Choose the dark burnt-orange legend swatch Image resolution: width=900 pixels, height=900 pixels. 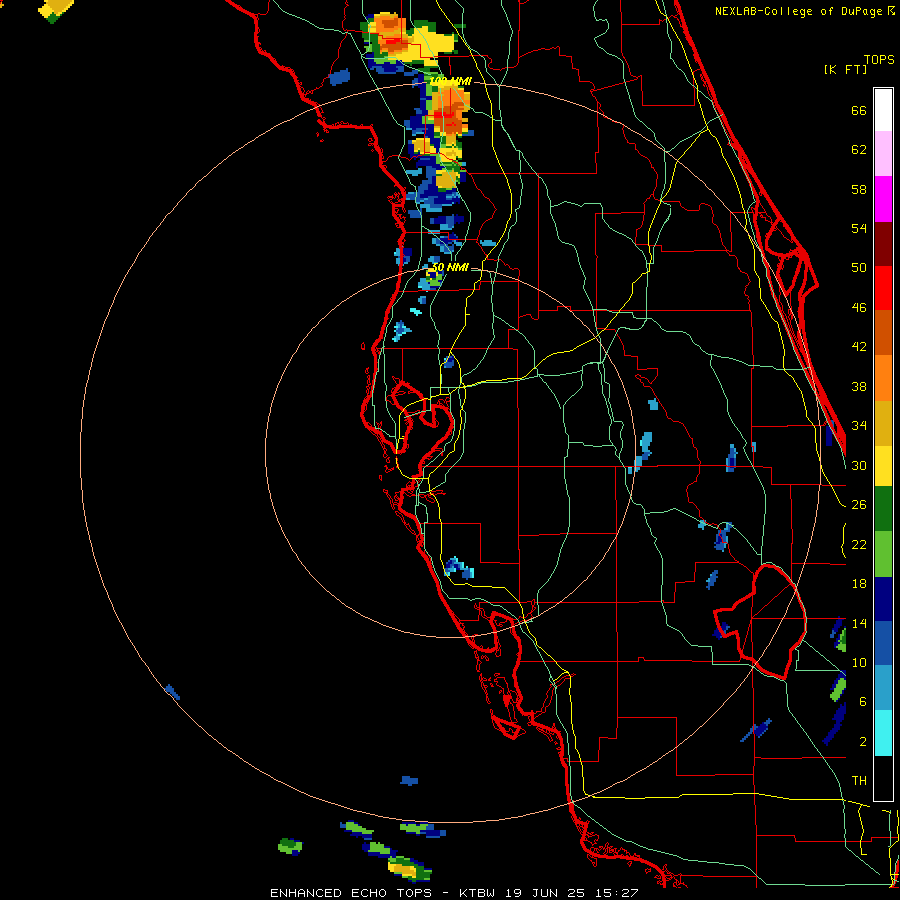point(883,332)
